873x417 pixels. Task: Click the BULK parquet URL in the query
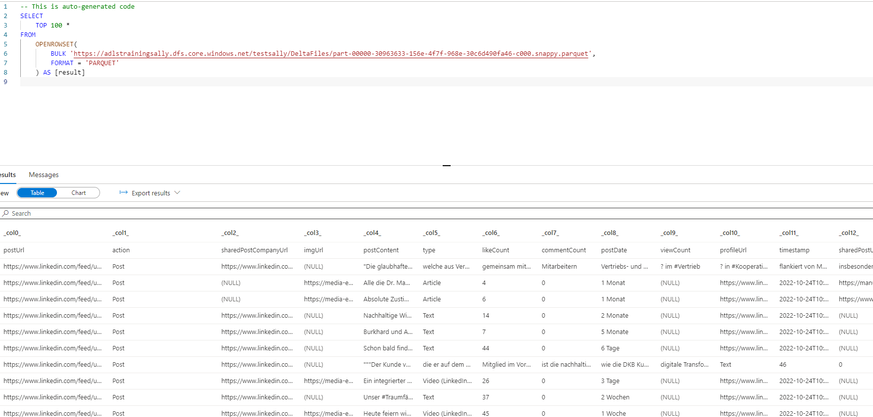(x=331, y=54)
